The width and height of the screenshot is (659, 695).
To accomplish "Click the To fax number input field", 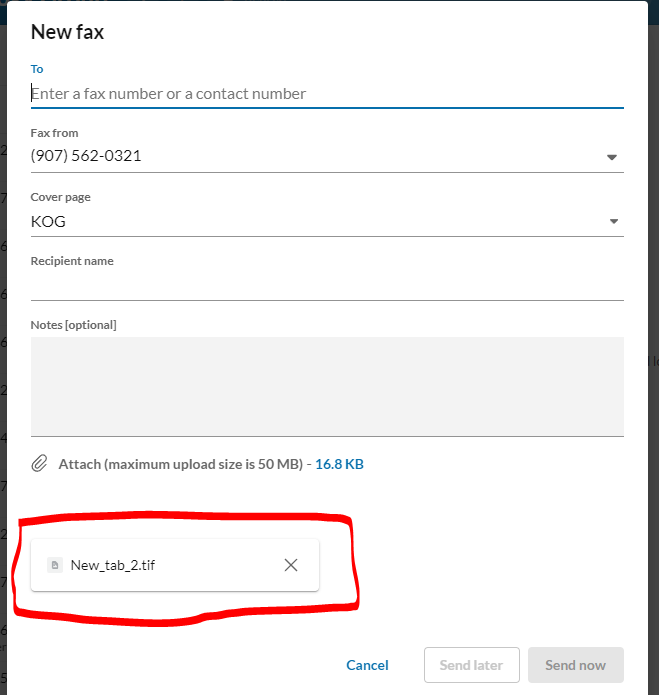I will click(x=327, y=94).
